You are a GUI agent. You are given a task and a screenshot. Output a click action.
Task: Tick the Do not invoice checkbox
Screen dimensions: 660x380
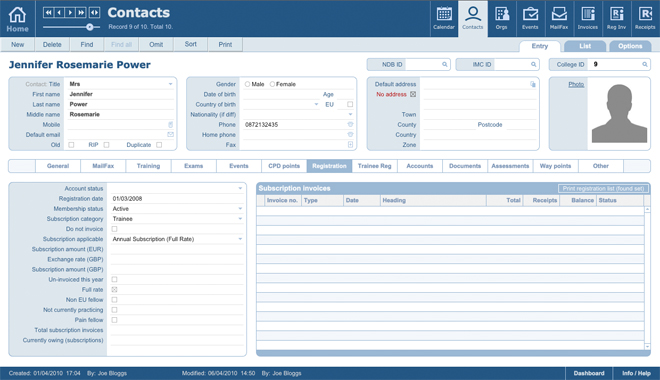tap(114, 229)
